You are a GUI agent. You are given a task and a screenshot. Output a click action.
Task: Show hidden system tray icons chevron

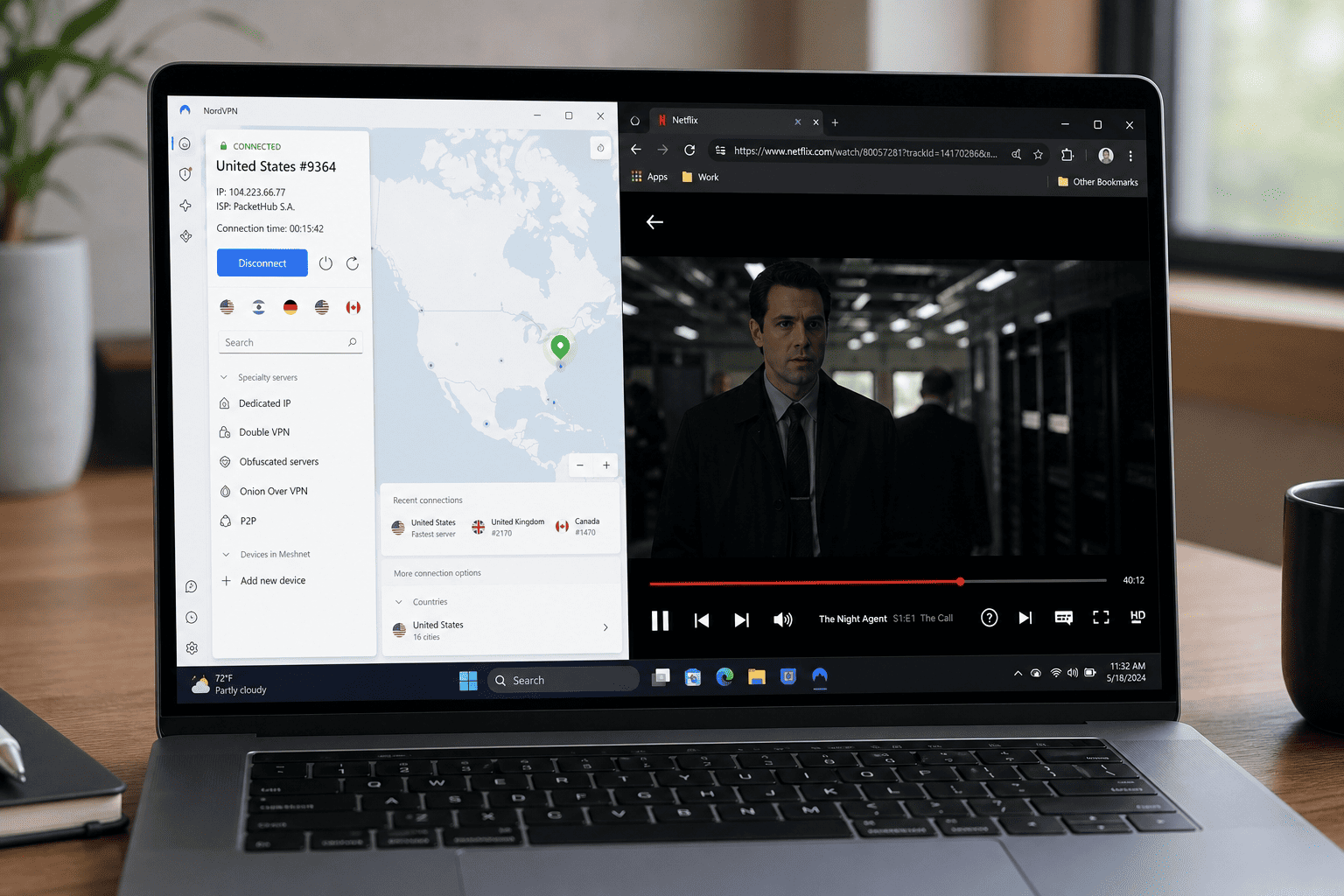[x=1018, y=674]
